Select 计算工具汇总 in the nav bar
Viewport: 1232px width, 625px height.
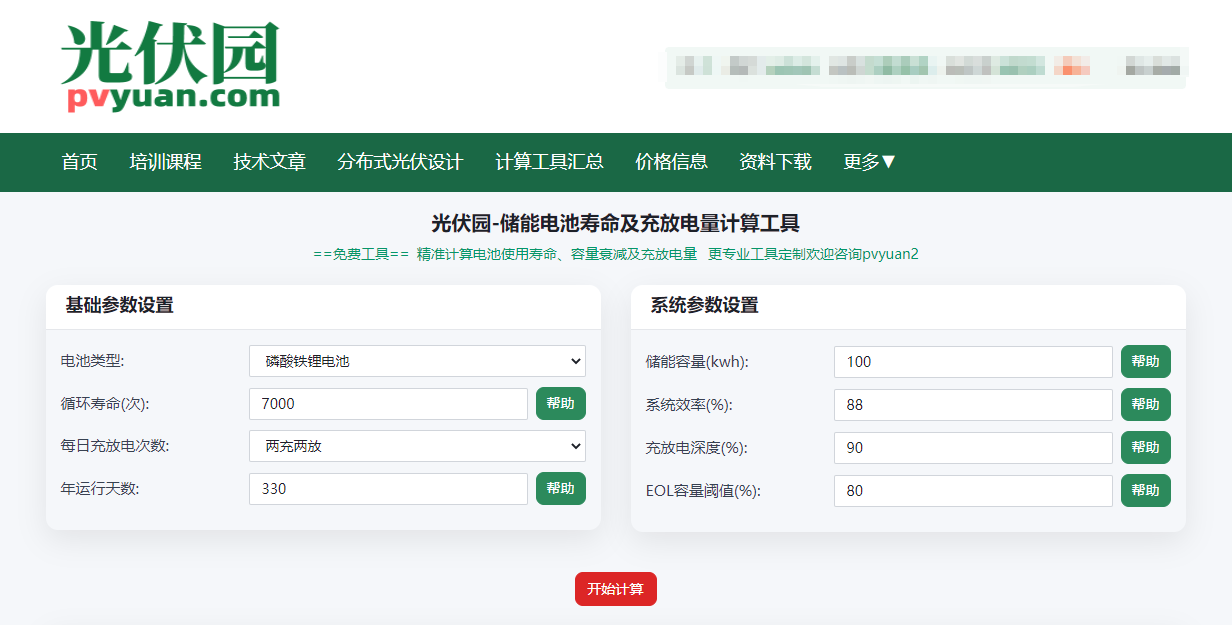pos(549,162)
